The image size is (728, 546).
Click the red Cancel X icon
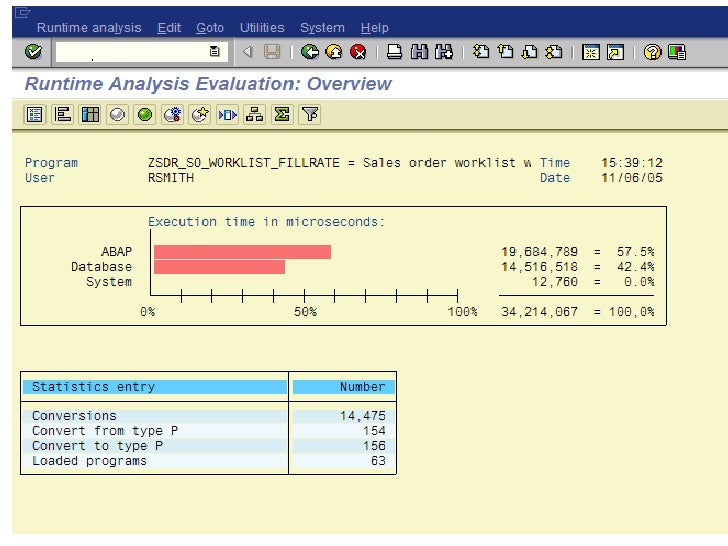[358, 52]
